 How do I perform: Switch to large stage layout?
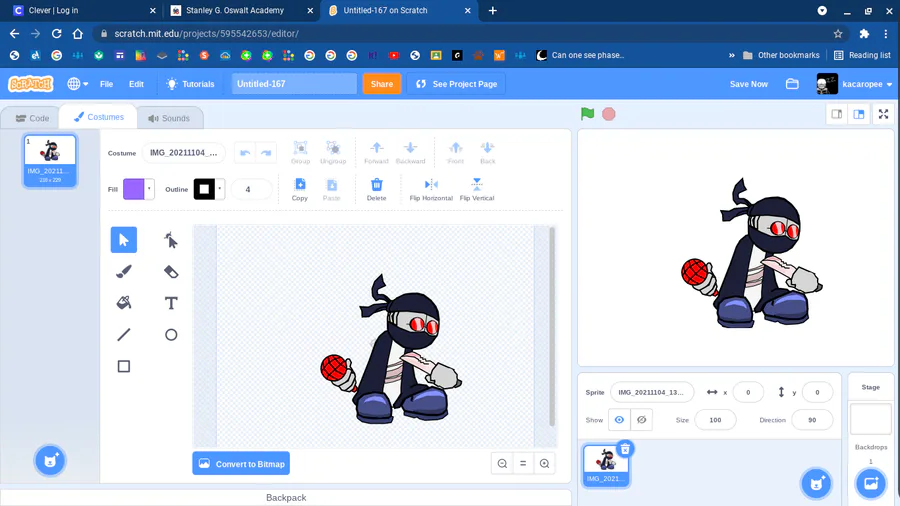point(859,114)
